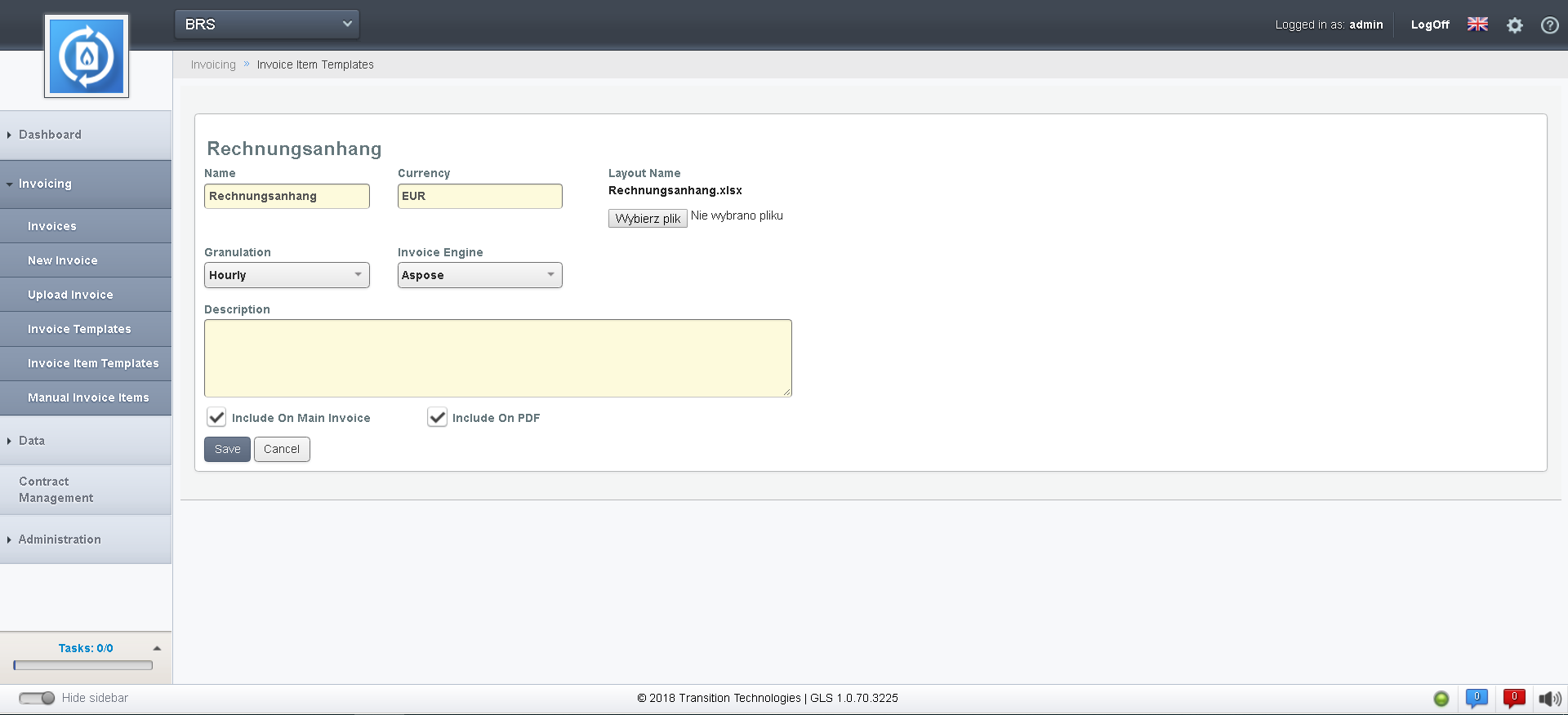Uncheck Include On PDF checkbox
The image size is (1568, 715).
pyautogui.click(x=438, y=418)
